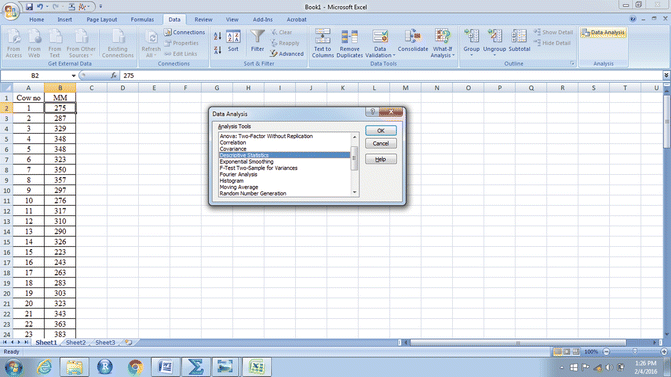Open the Review ribbon tab

203,20
